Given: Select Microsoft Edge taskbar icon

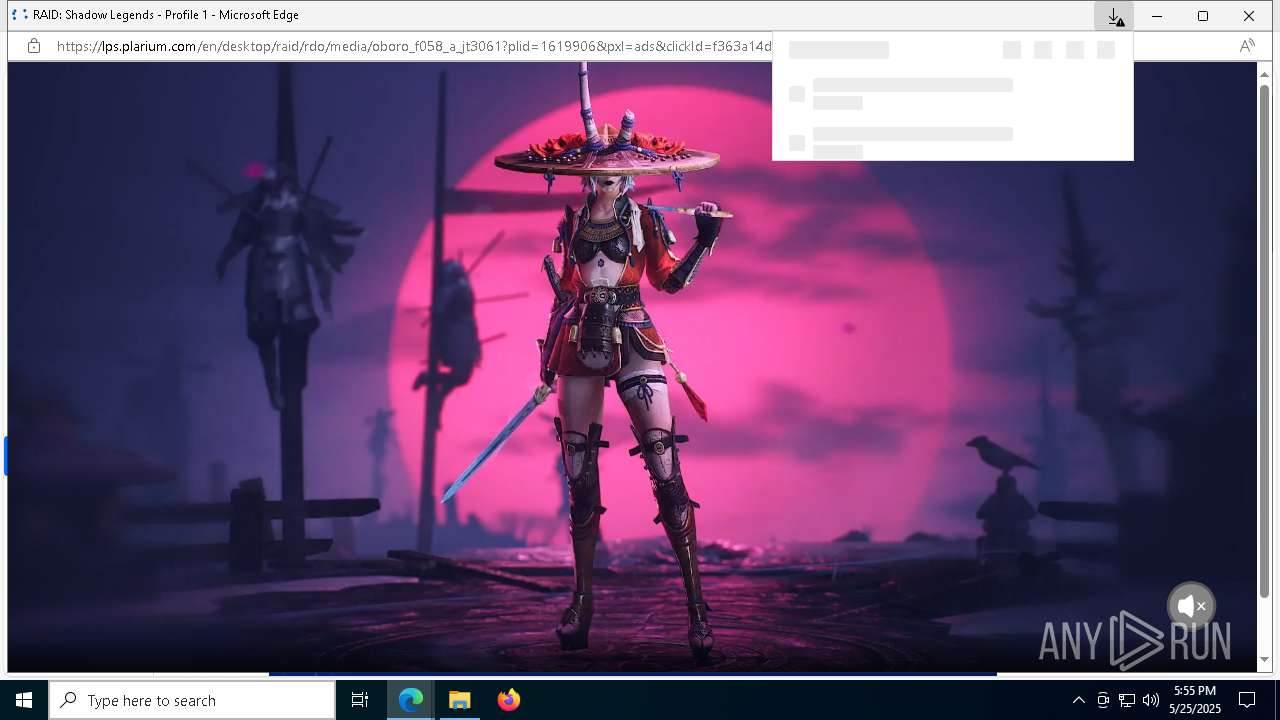Looking at the screenshot, I should 411,700.
